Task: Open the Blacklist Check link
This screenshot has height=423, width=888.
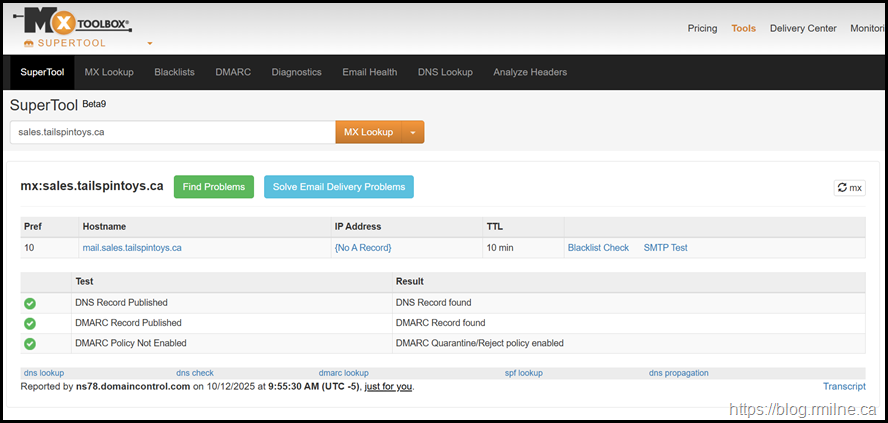Action: coord(598,248)
